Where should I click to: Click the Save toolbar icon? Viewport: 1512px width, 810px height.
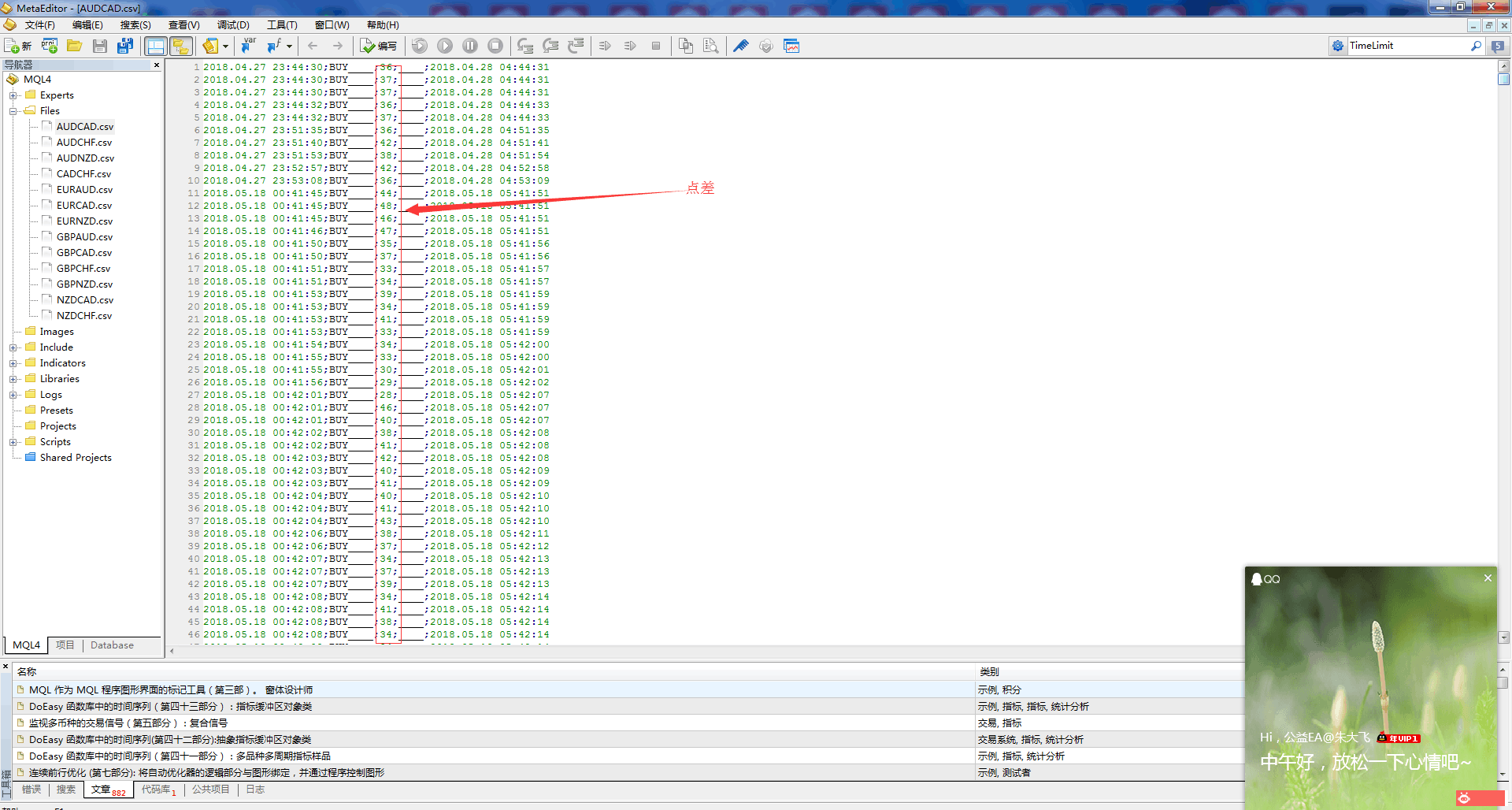(100, 46)
